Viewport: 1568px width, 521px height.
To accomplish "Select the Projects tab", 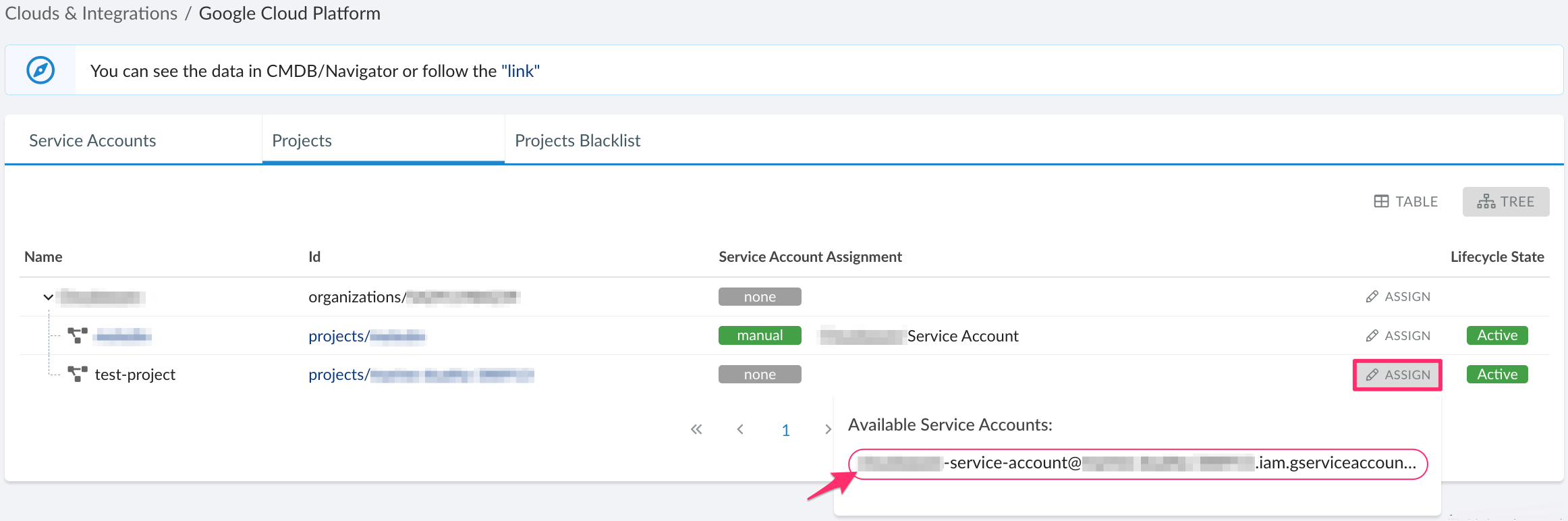I will pyautogui.click(x=302, y=140).
